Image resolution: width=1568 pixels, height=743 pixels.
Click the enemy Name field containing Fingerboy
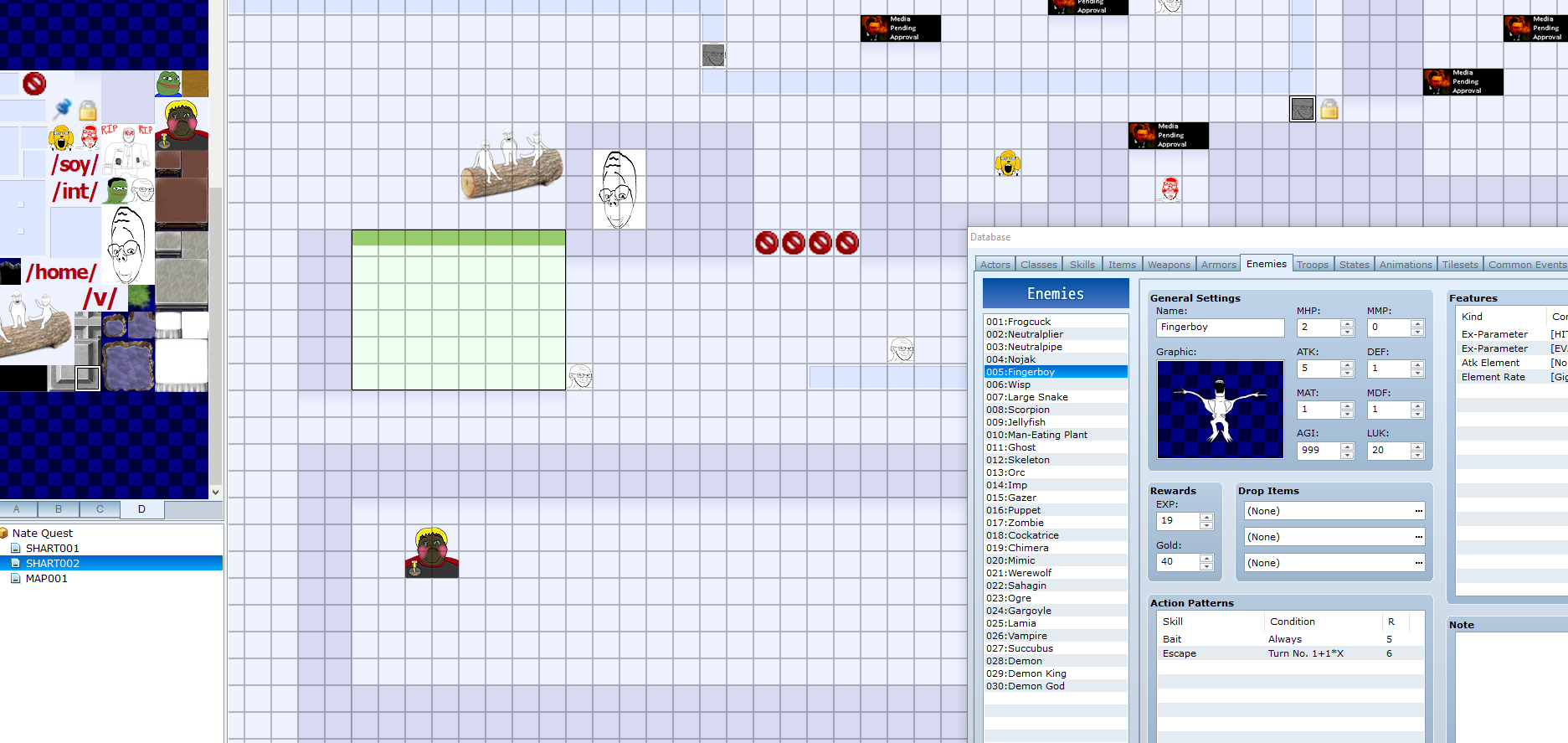pos(1220,328)
